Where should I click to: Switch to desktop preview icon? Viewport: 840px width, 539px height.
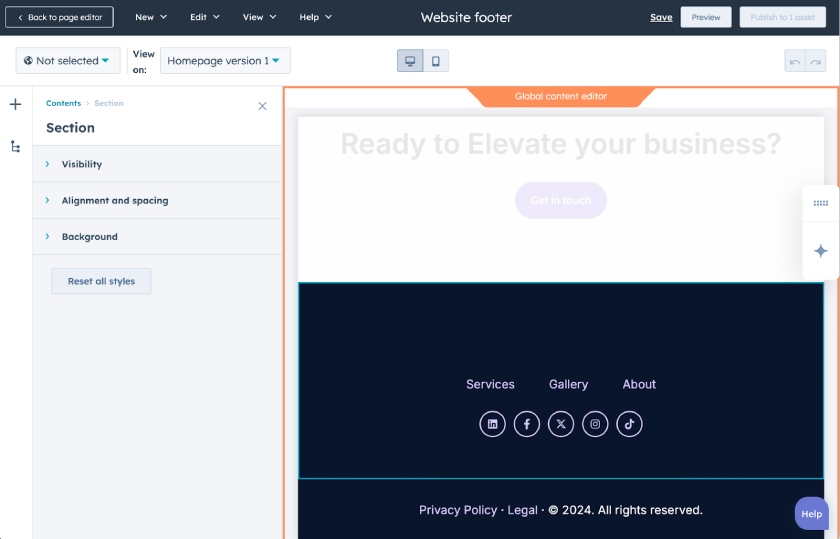(410, 61)
